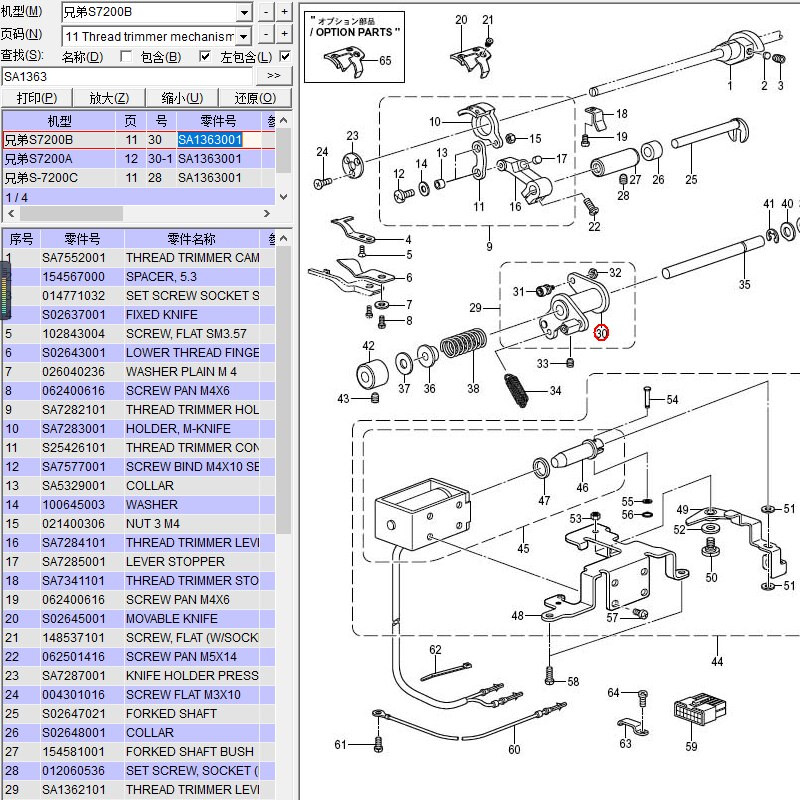Open the 11 Thread trimmer mechanism page dropdown
Screen dimensions: 800x800
point(242,37)
